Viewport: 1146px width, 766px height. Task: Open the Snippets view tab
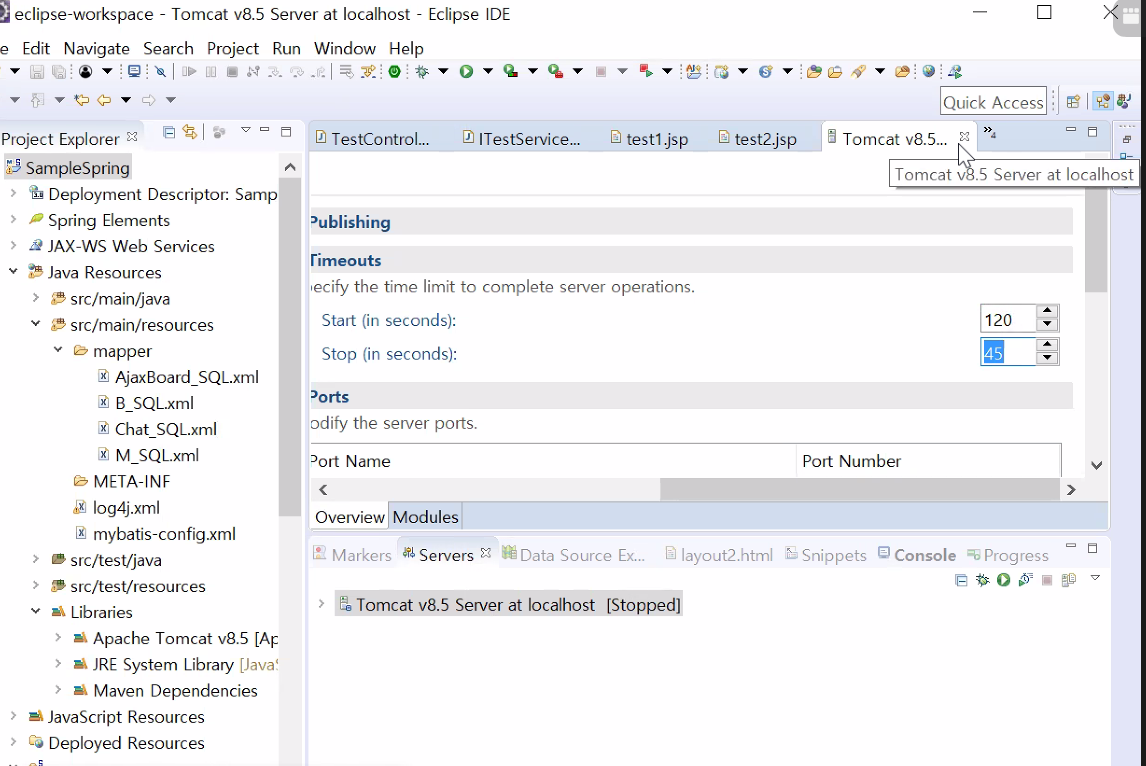[x=826, y=555]
